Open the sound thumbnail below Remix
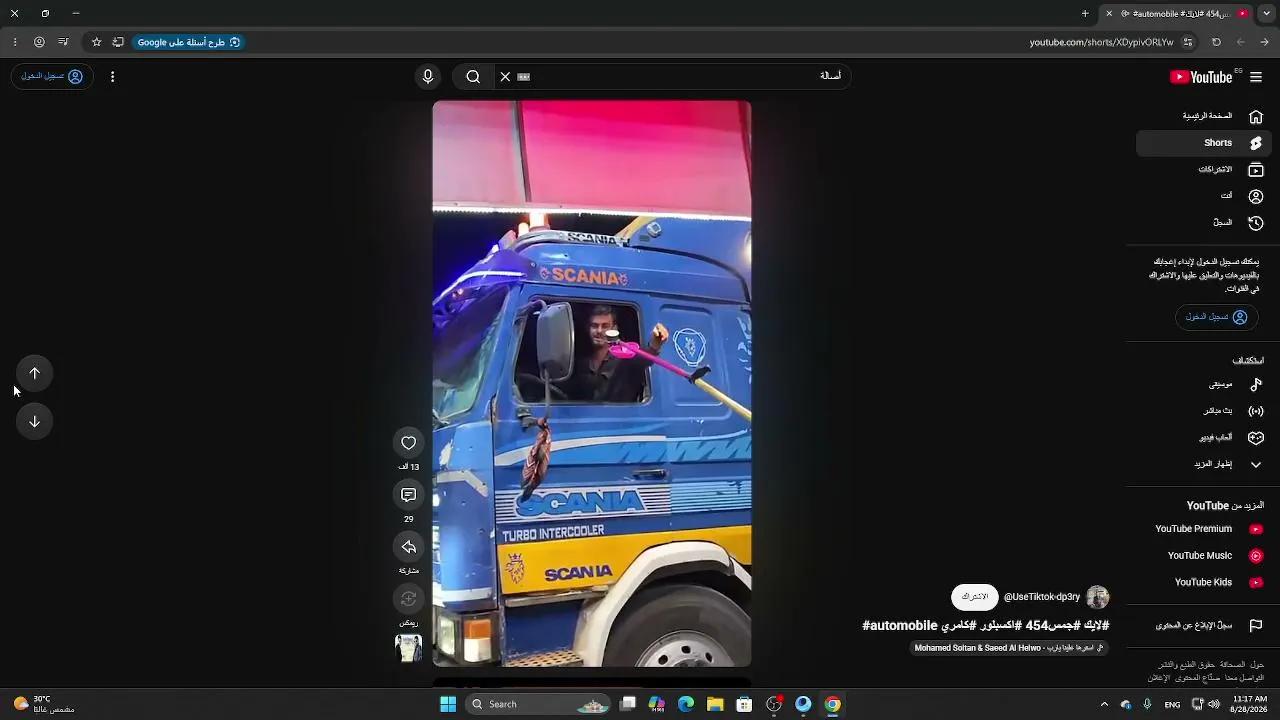 pyautogui.click(x=408, y=648)
